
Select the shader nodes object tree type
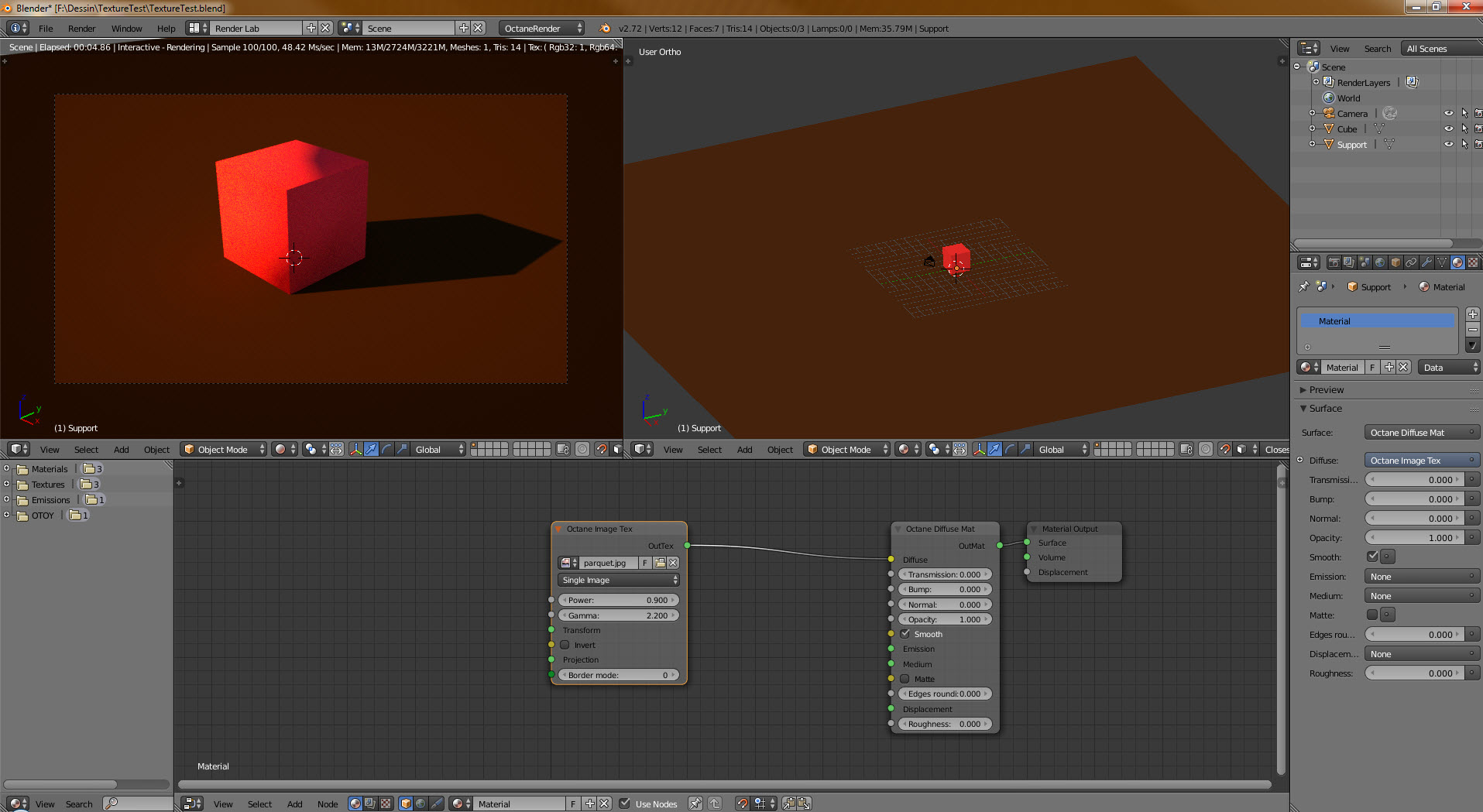406,803
